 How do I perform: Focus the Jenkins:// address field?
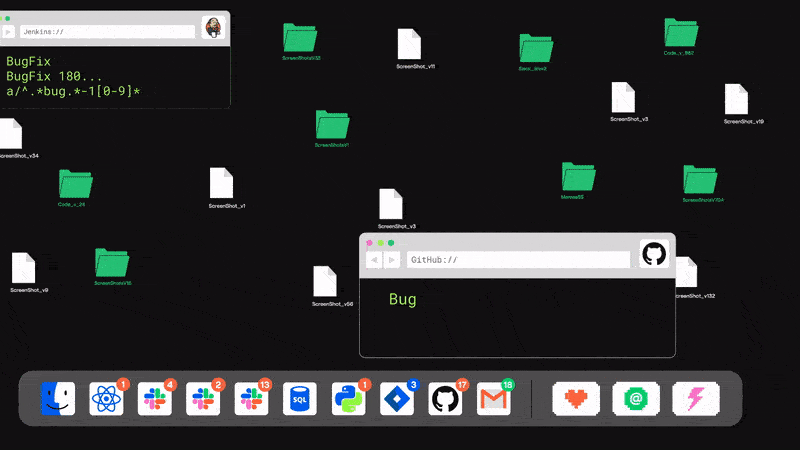point(107,32)
